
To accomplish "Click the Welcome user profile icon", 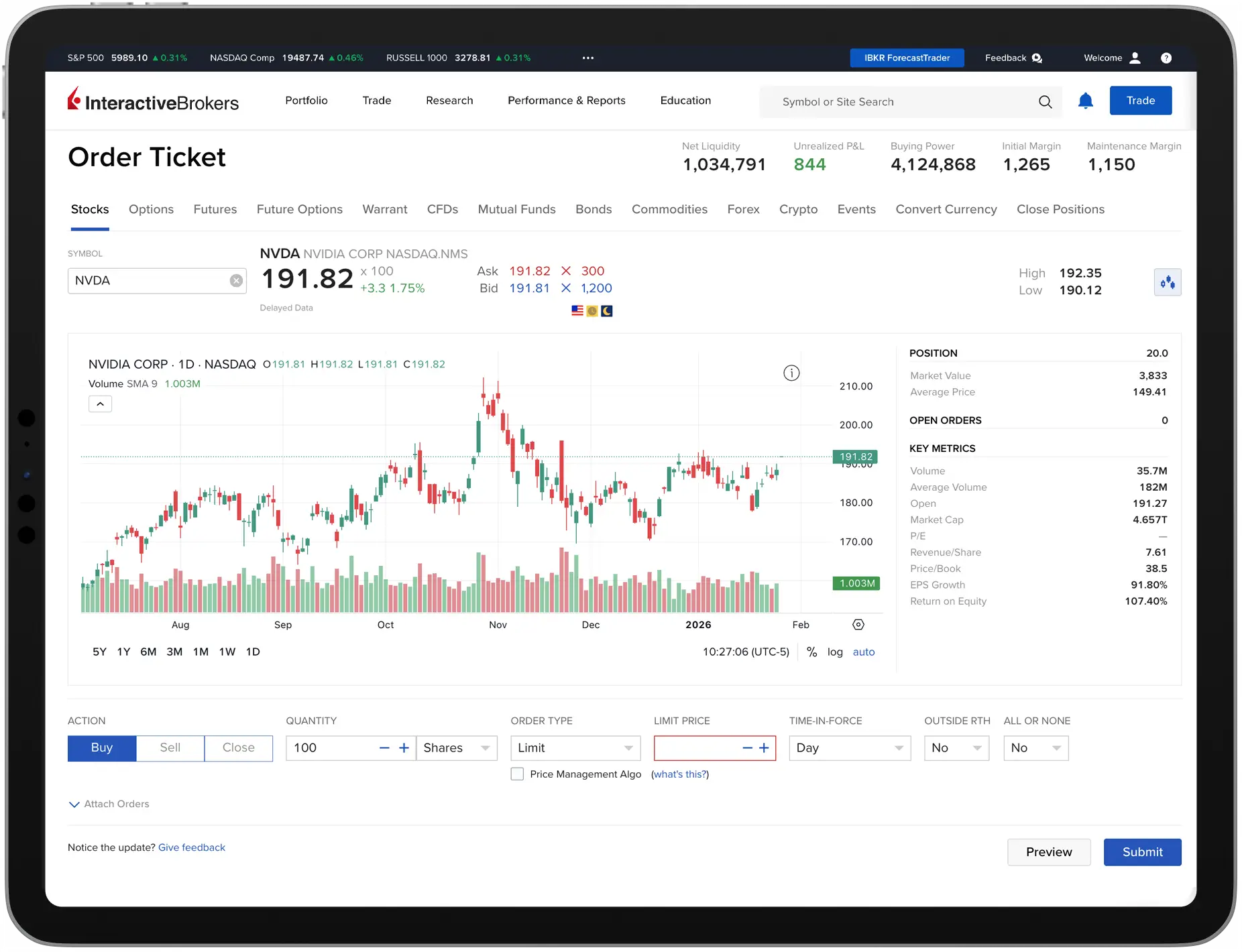I will (1135, 58).
